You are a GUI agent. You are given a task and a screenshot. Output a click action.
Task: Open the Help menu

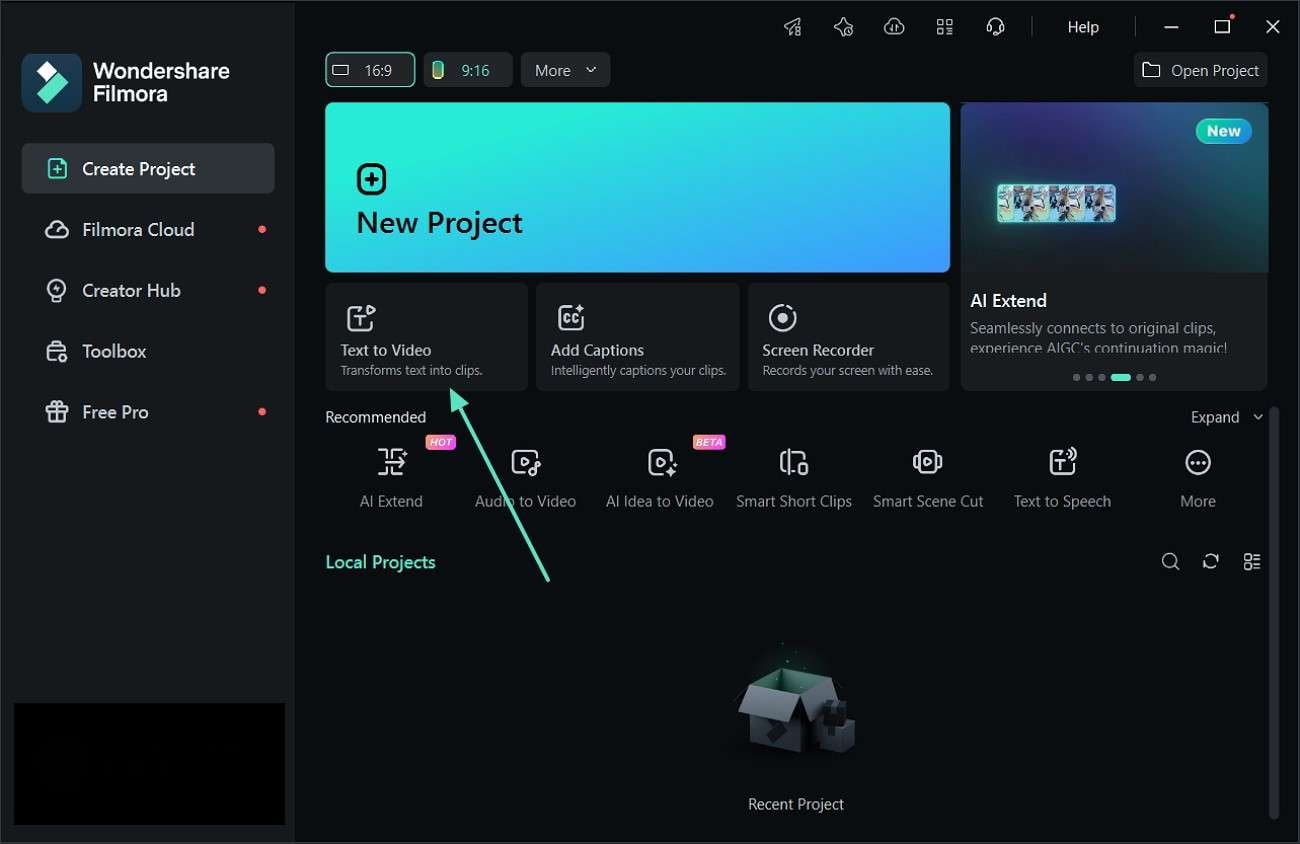(x=1083, y=27)
